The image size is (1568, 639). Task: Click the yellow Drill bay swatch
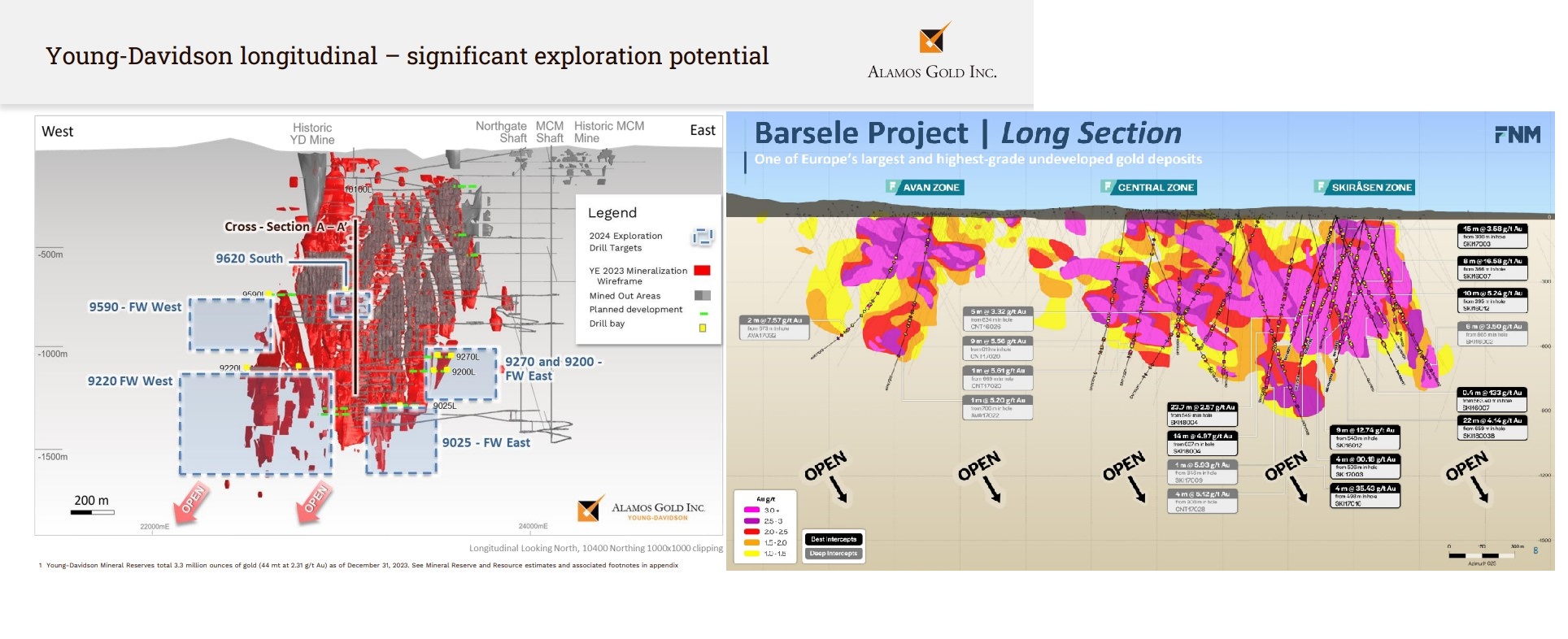tap(703, 328)
